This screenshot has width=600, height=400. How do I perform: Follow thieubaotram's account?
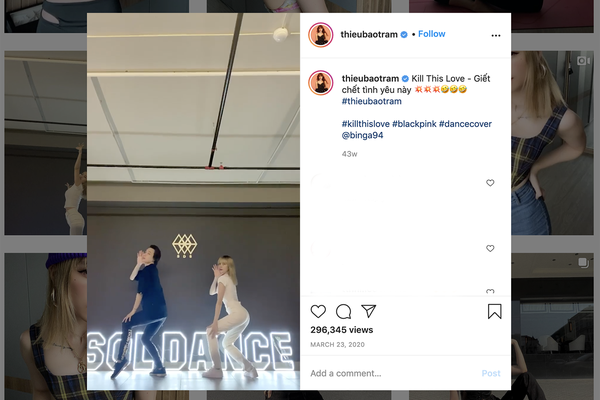[x=432, y=34]
